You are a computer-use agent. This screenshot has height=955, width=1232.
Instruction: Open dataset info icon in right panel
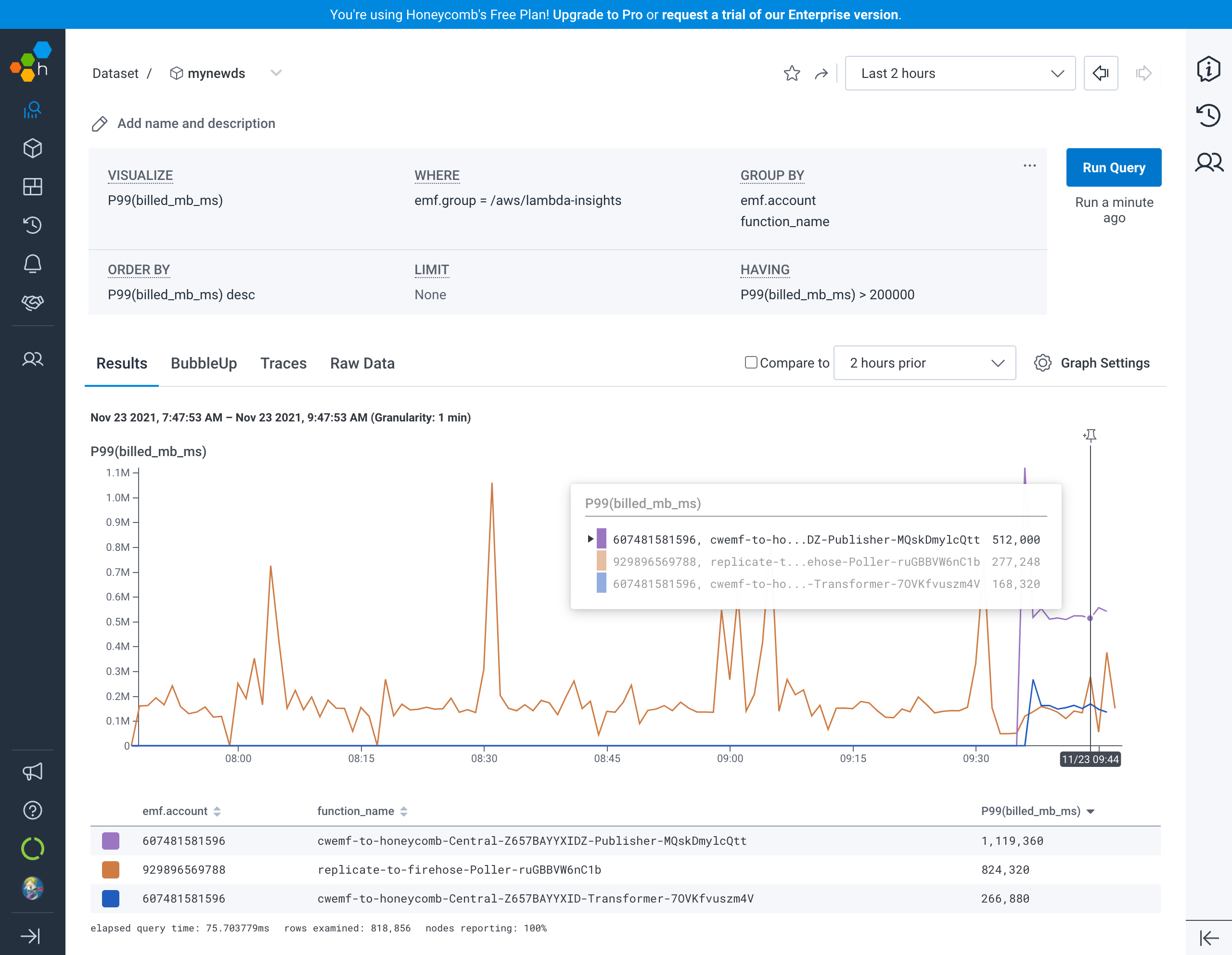click(x=1208, y=69)
